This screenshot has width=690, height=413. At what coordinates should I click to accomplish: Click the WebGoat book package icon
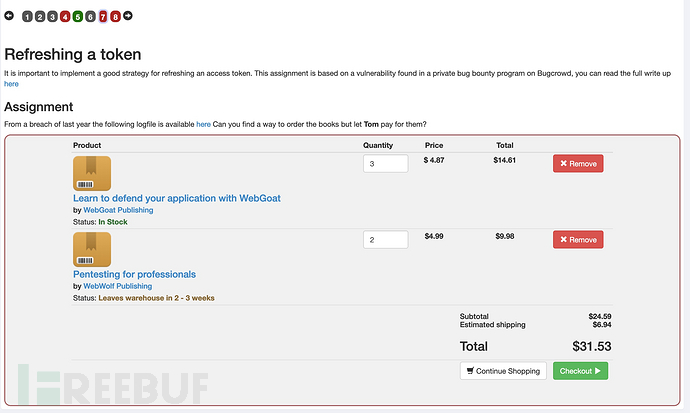click(92, 173)
